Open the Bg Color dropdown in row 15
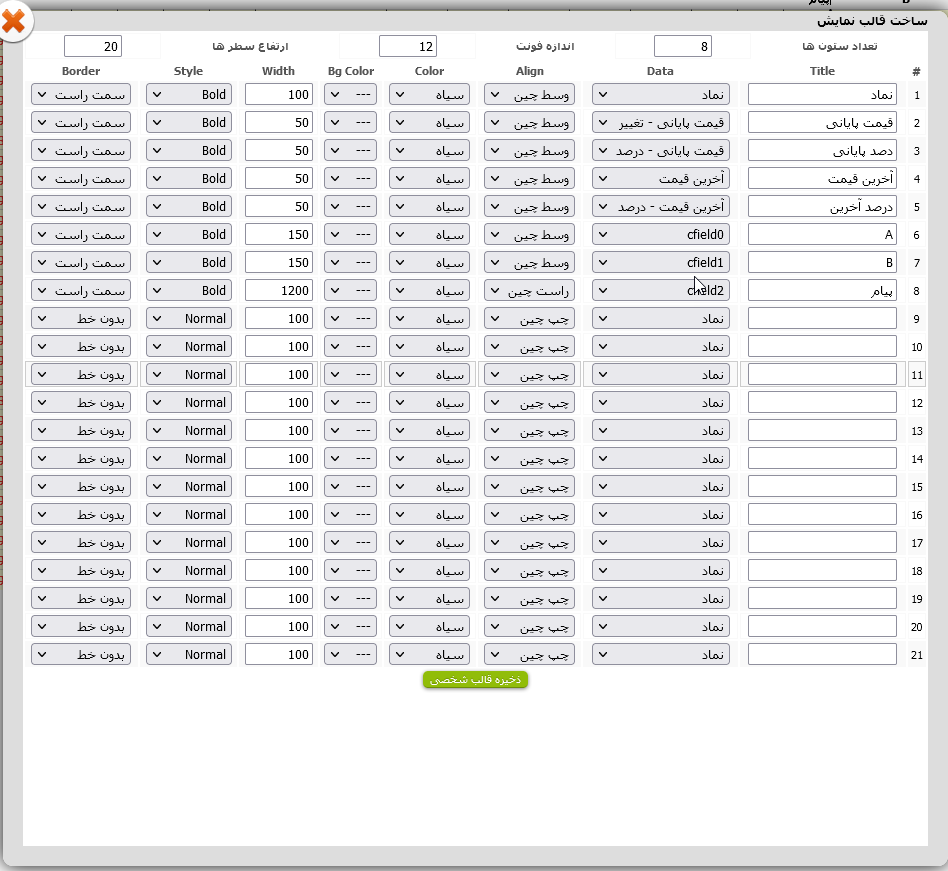Image resolution: width=948 pixels, height=871 pixels. click(350, 486)
